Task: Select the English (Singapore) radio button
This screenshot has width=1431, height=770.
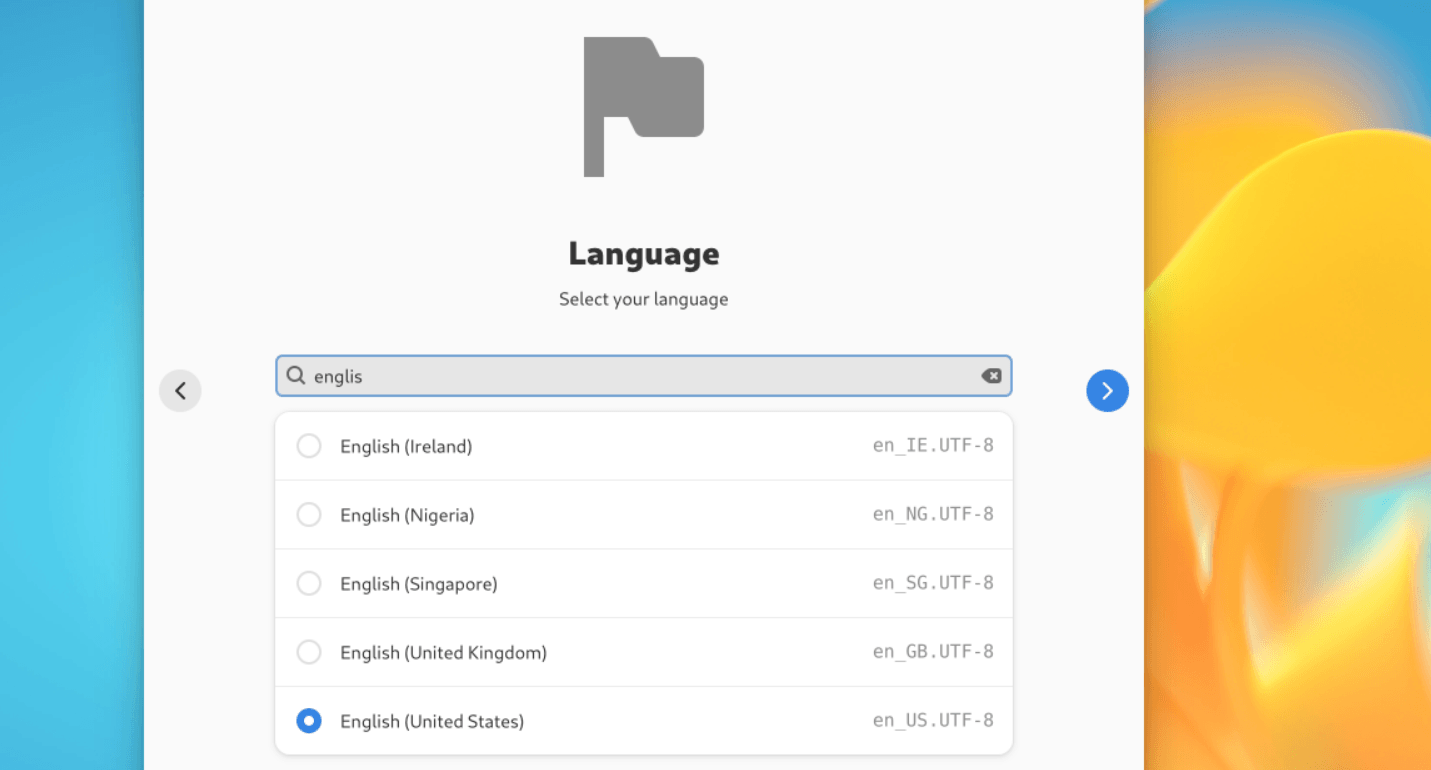Action: click(x=309, y=583)
